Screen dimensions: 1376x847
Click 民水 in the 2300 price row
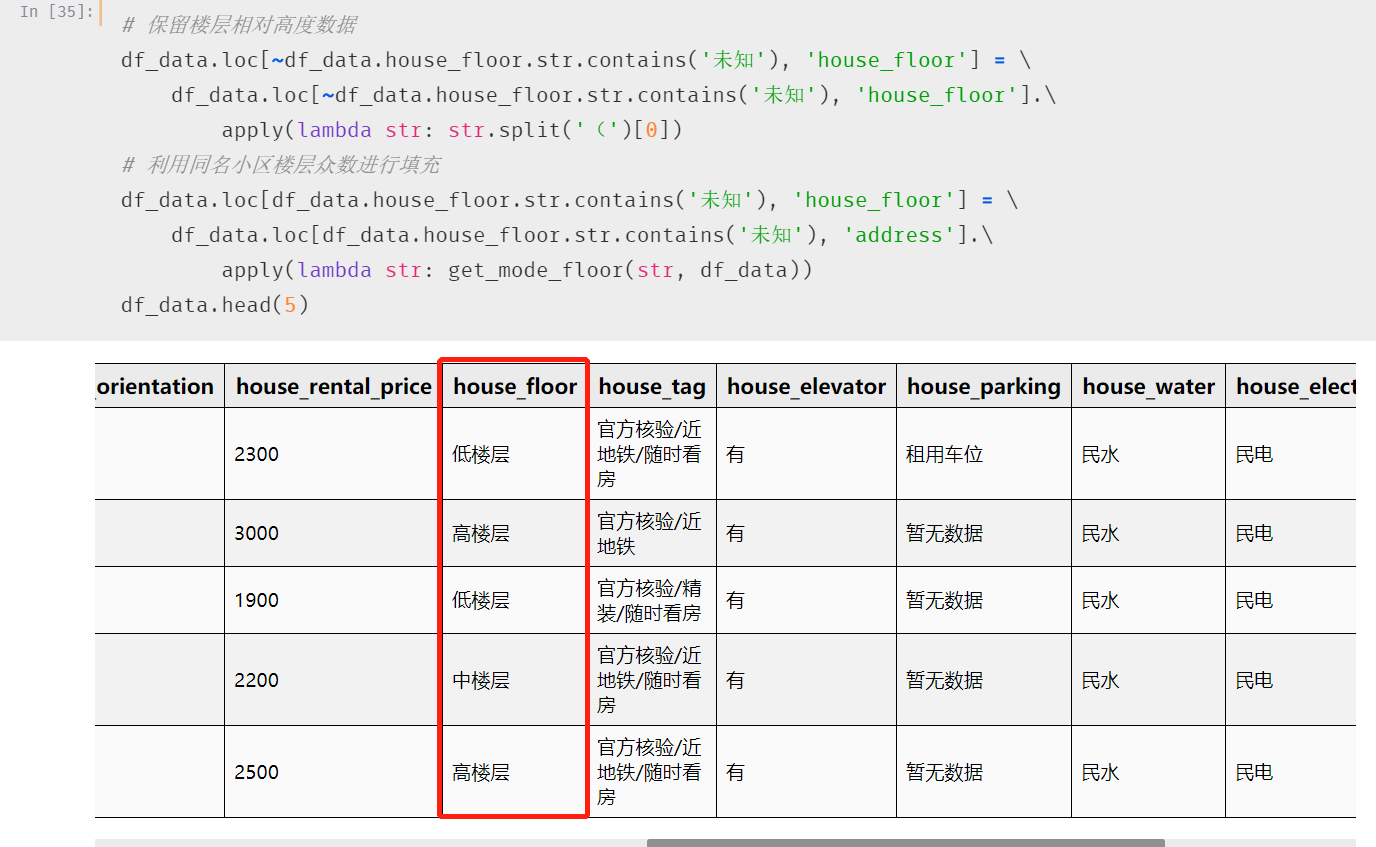[1100, 454]
